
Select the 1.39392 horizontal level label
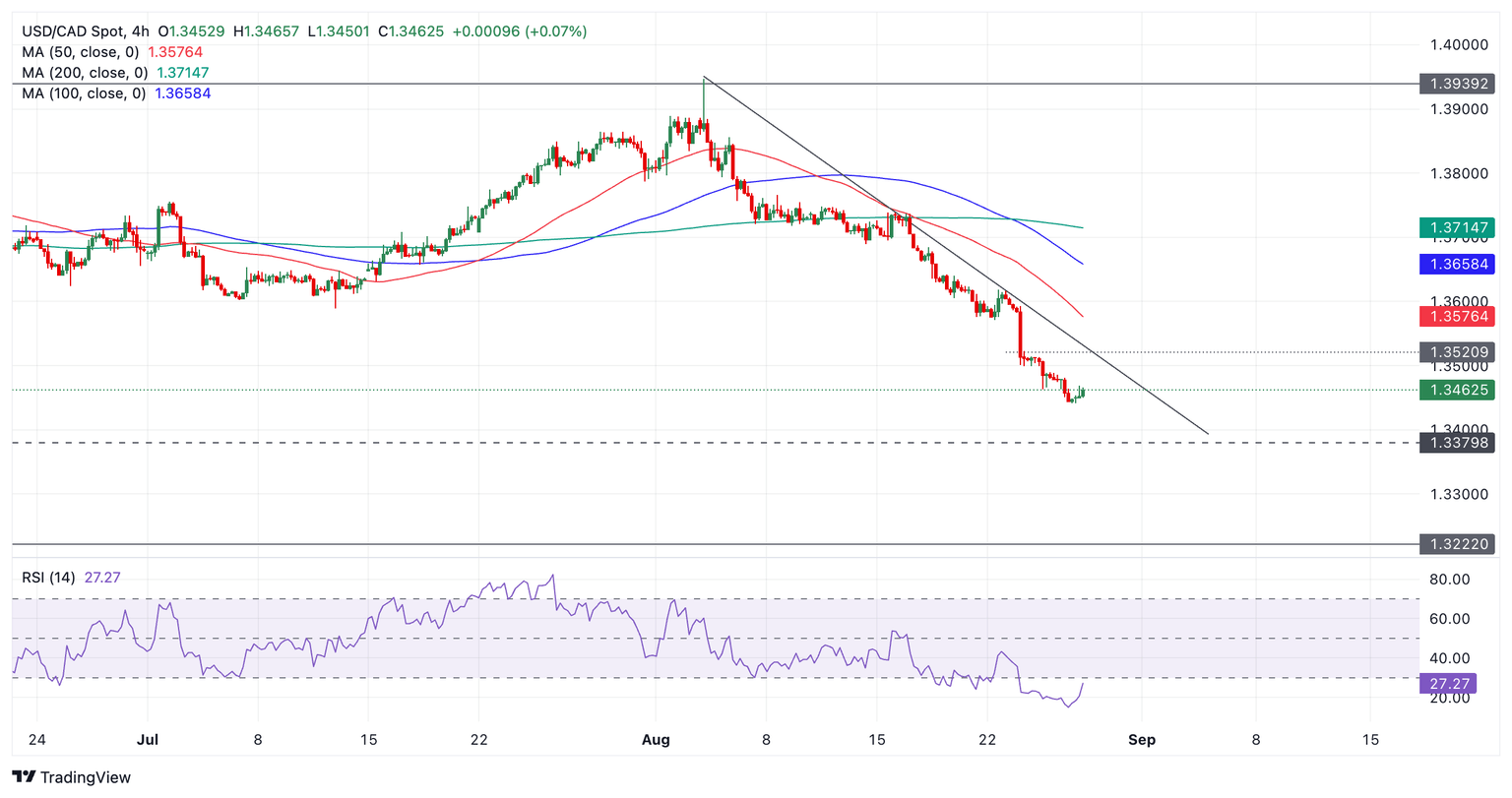[1456, 84]
